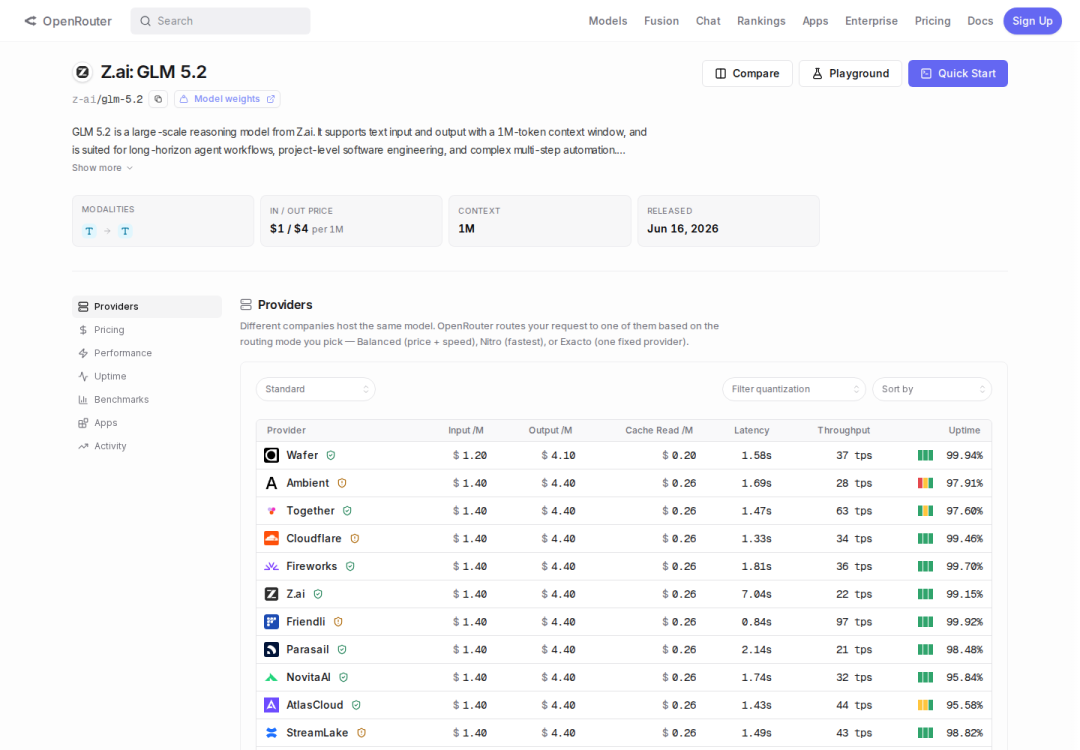This screenshot has width=1080, height=750.
Task: Click the Latency column header
Action: tap(751, 430)
